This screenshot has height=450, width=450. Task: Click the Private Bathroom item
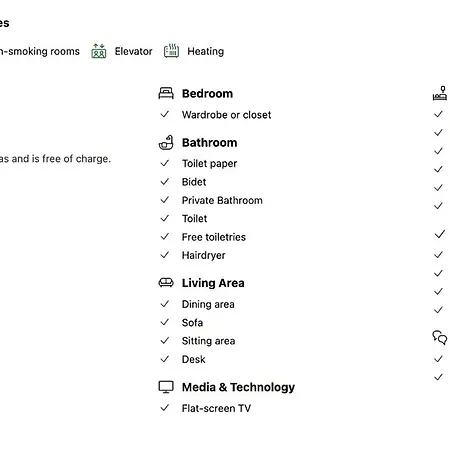tap(222, 200)
